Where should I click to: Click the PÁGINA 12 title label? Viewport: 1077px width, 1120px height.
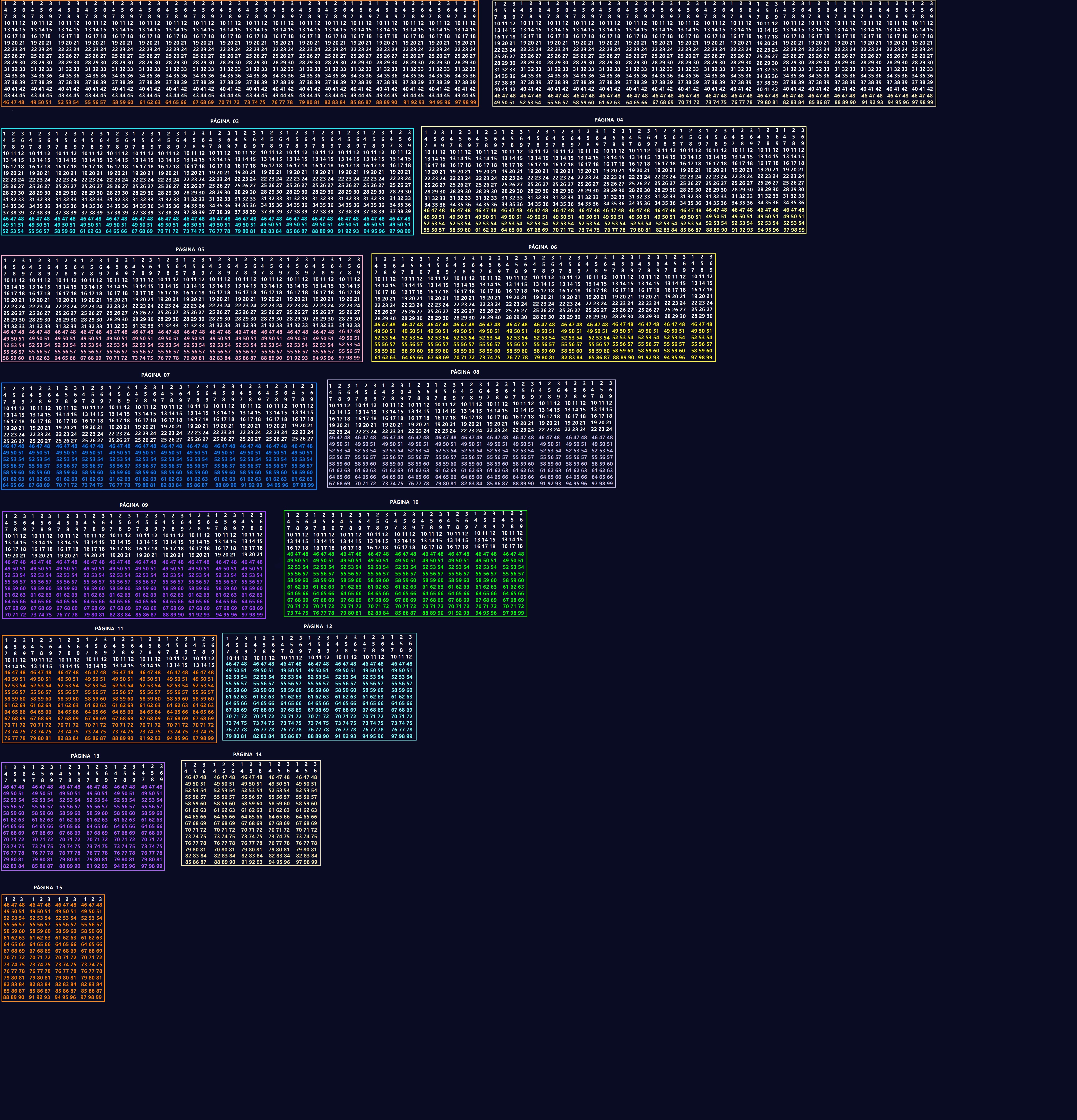pos(318,626)
